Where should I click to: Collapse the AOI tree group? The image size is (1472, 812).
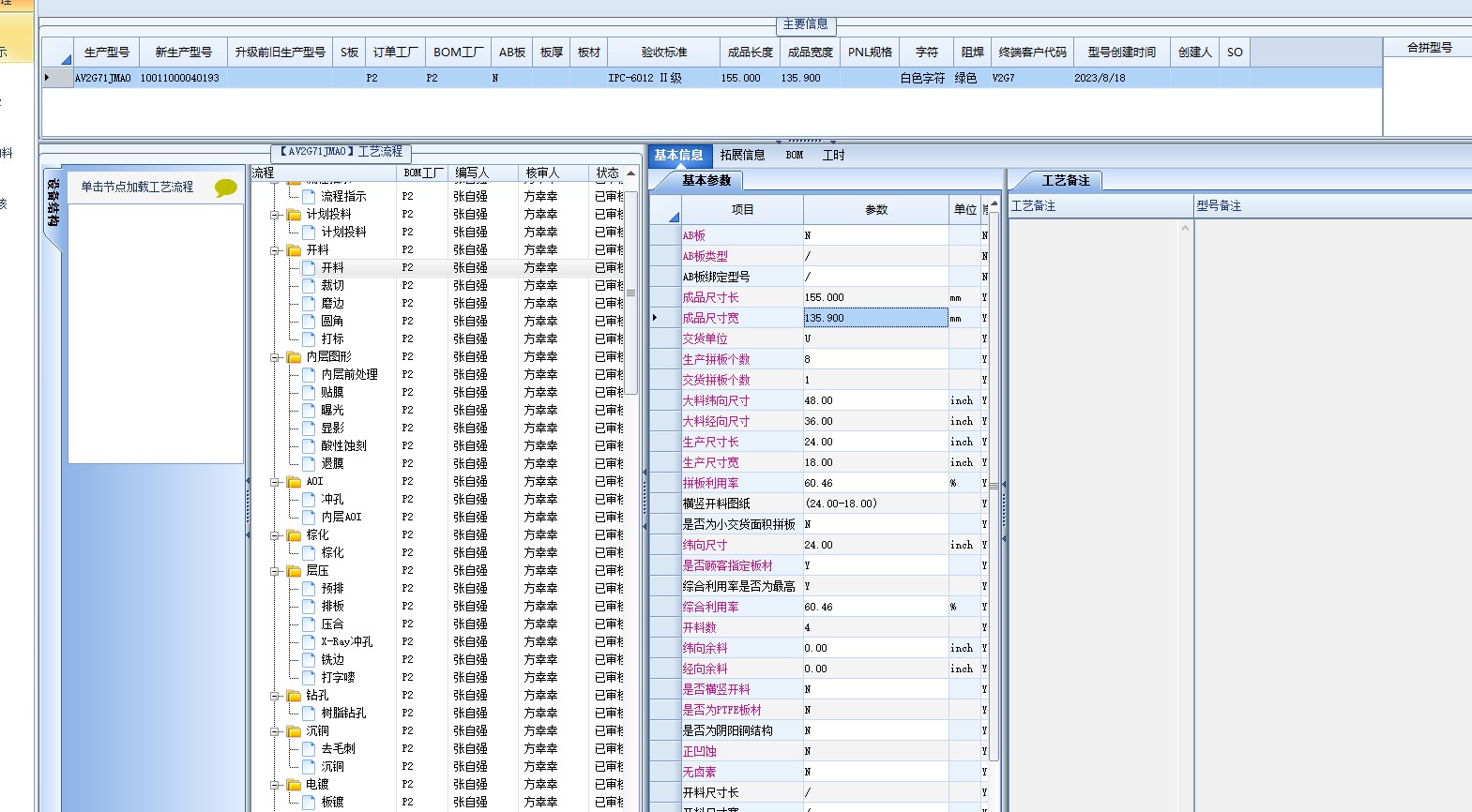coord(276,482)
